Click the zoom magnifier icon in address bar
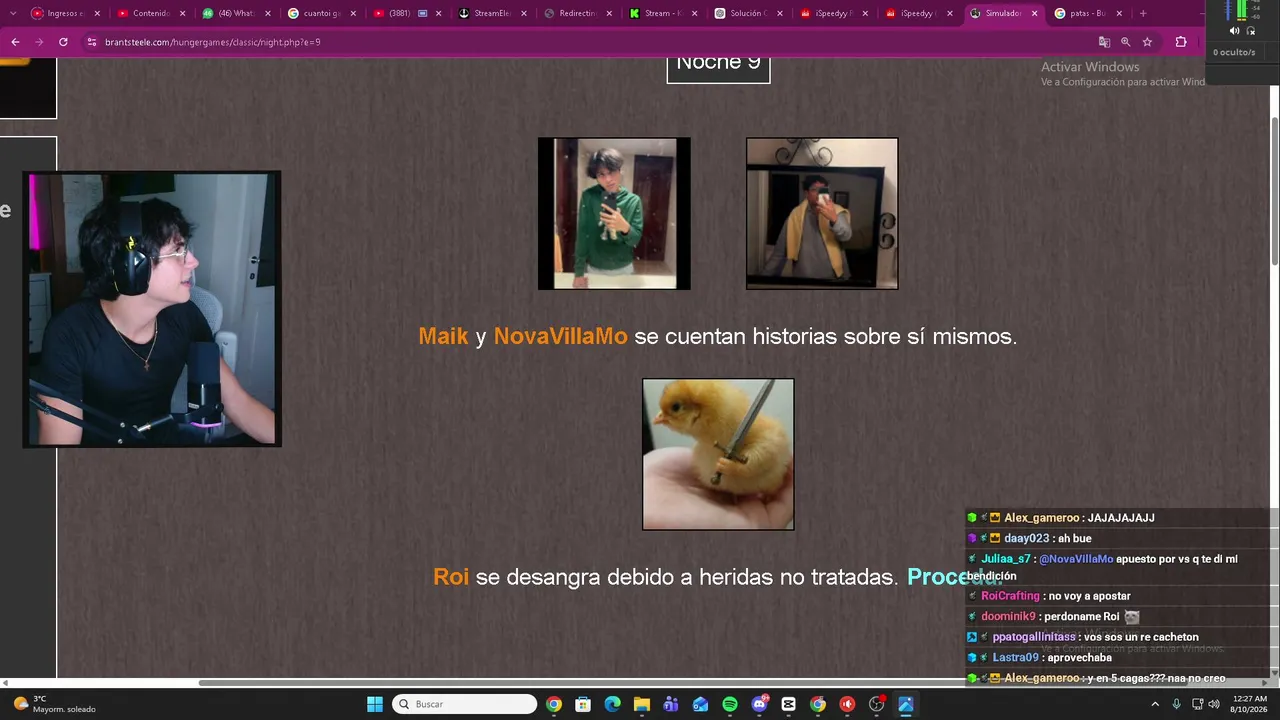 (1125, 42)
